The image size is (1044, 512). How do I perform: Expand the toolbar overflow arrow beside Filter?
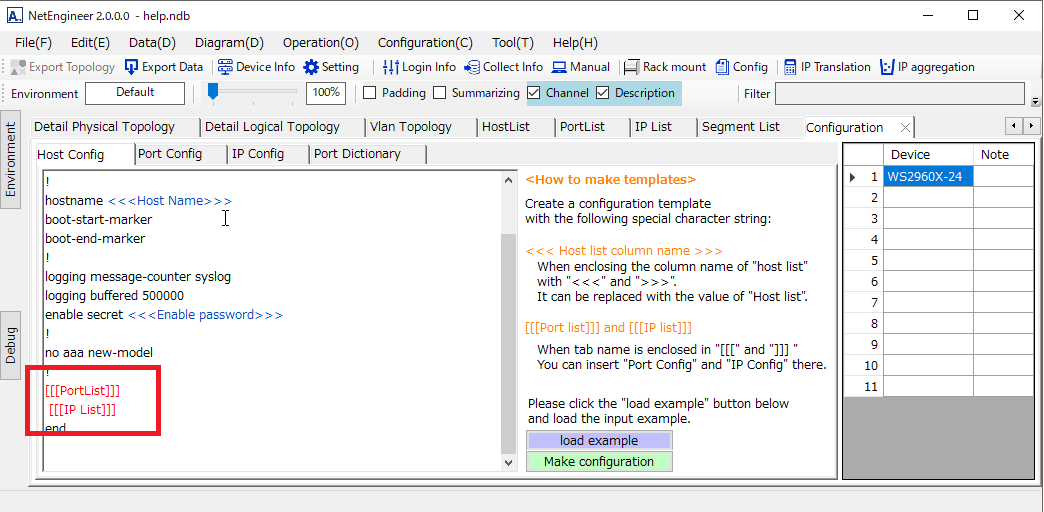(1035, 101)
